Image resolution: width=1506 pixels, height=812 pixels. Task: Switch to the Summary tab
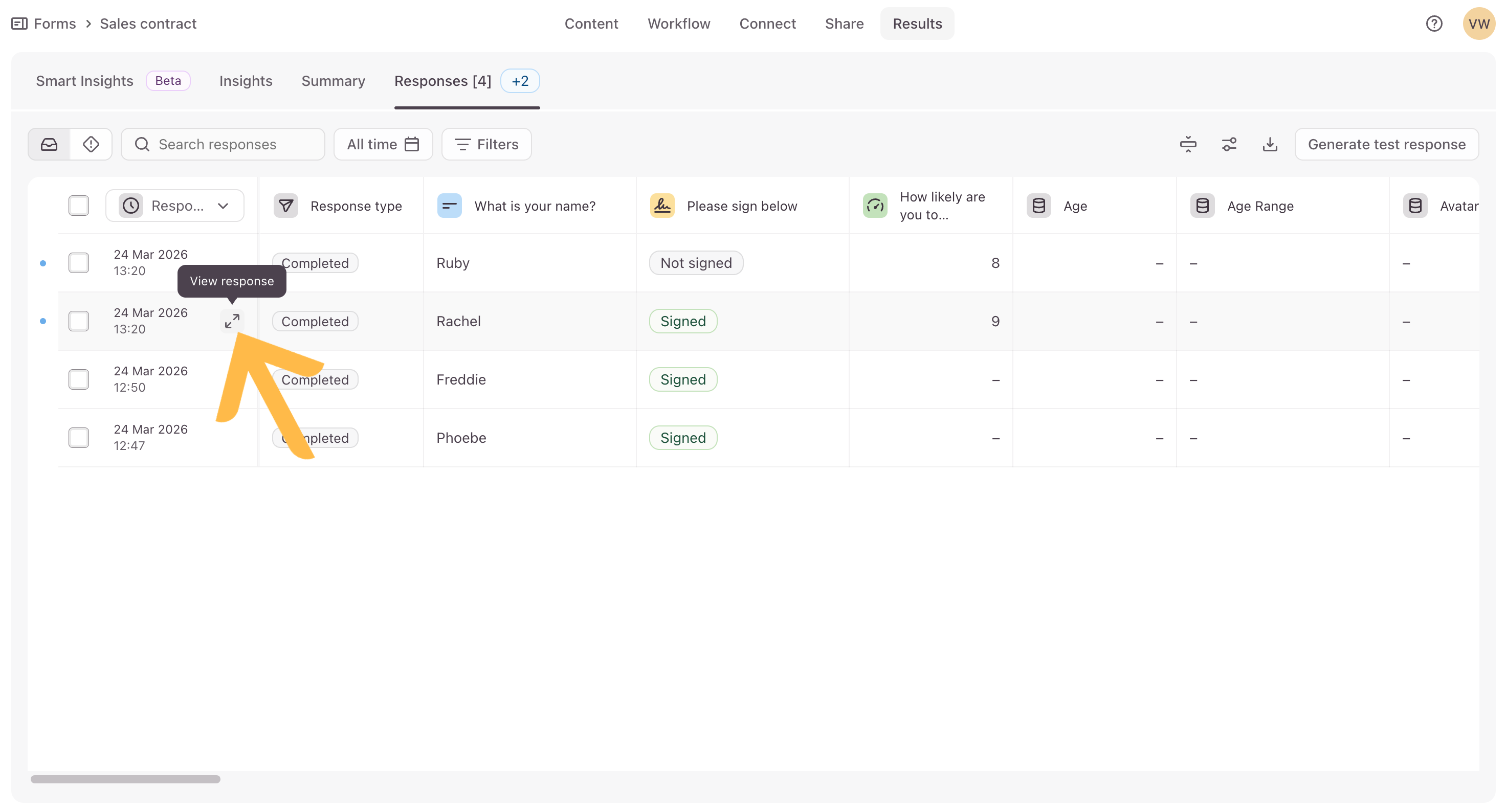(x=333, y=81)
